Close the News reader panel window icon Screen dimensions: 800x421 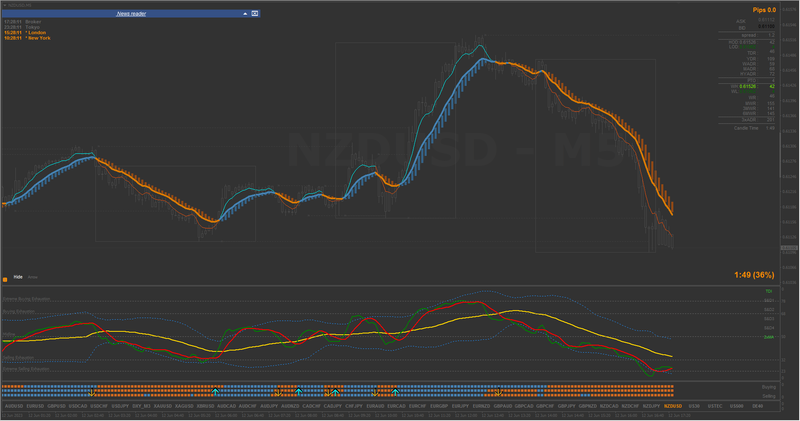pyautogui.click(x=255, y=14)
